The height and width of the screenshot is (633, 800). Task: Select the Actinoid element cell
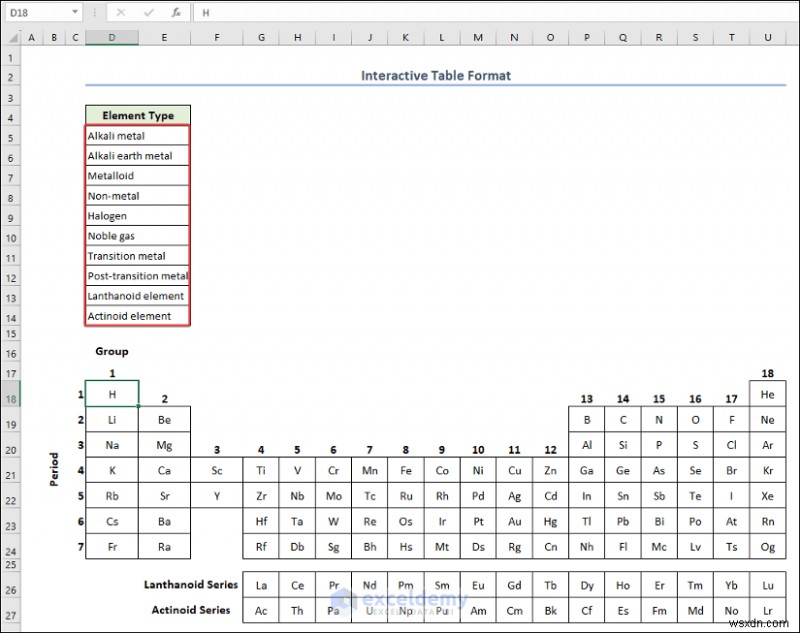point(137,316)
